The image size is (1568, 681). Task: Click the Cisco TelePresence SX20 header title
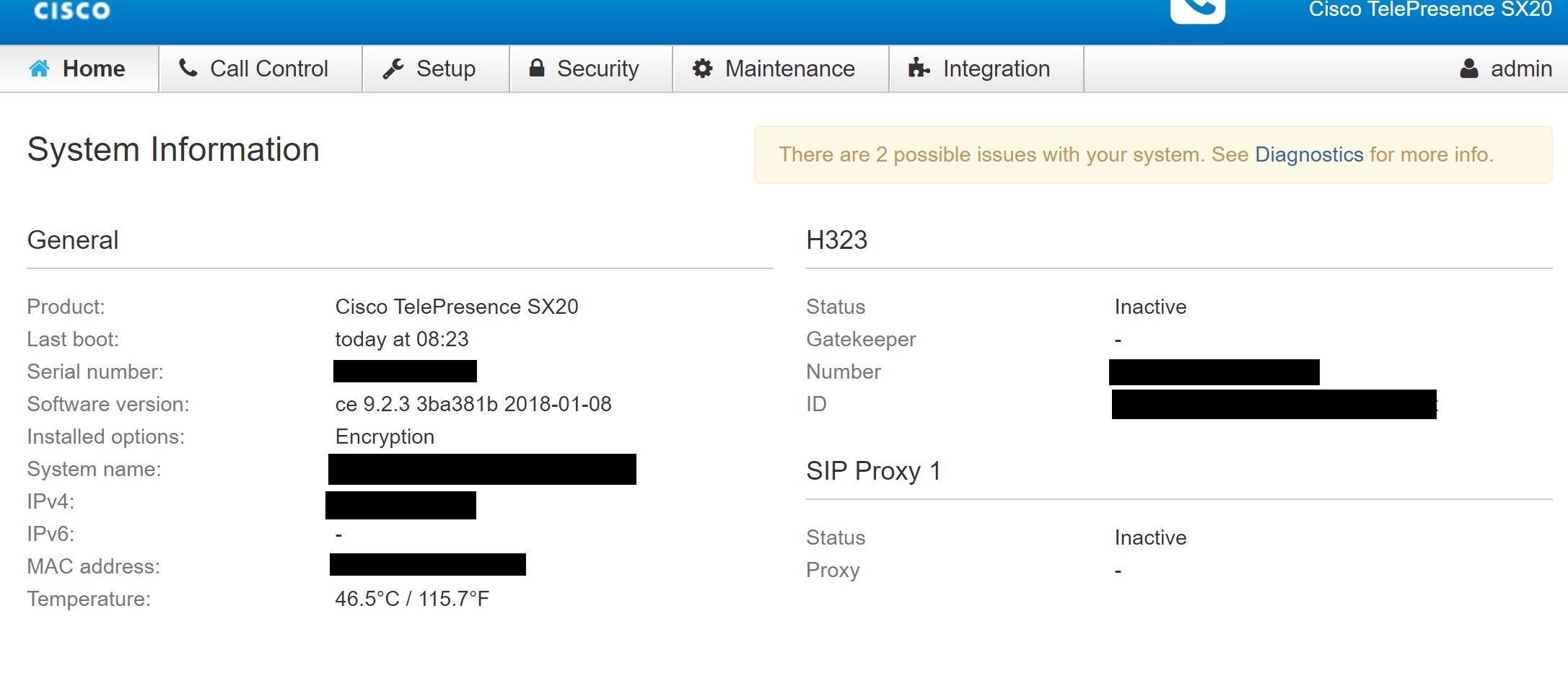[x=1436, y=10]
